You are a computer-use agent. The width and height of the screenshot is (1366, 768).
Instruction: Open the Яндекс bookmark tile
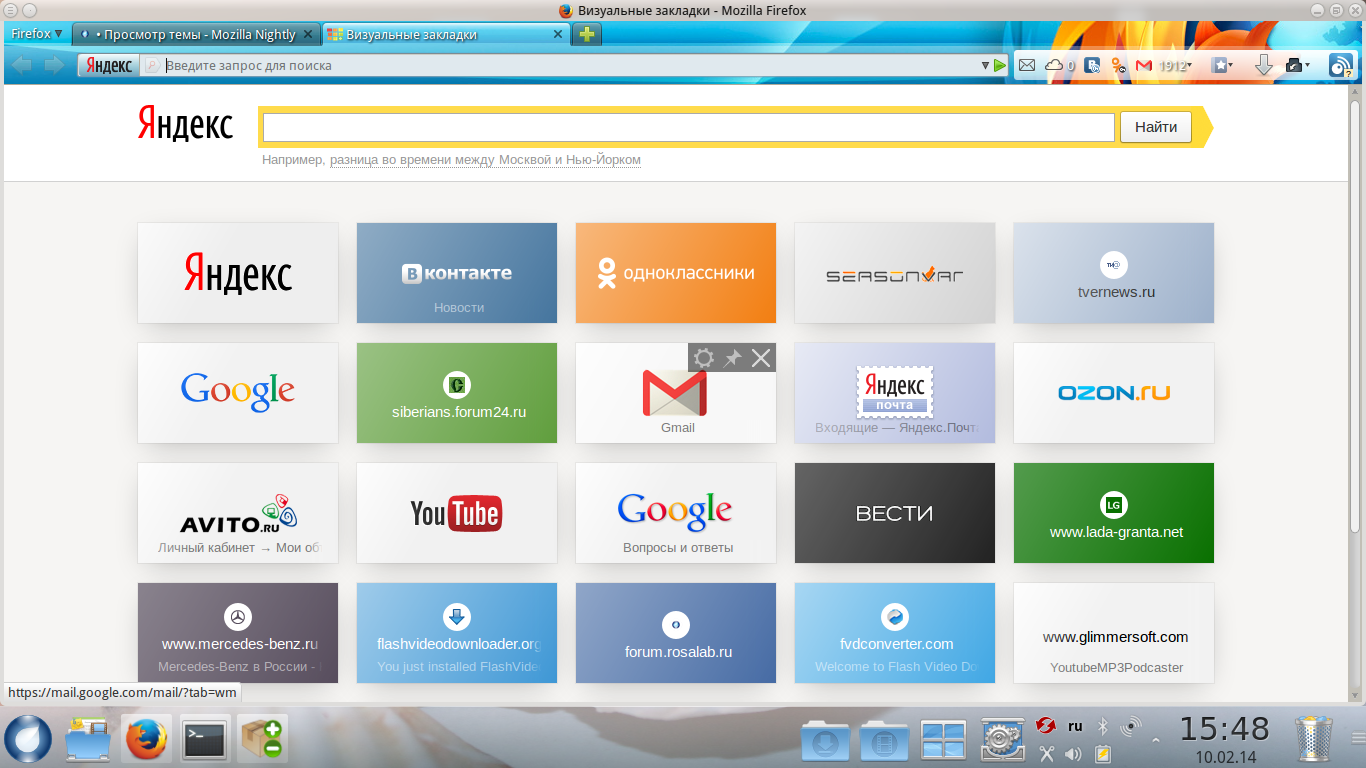[238, 273]
